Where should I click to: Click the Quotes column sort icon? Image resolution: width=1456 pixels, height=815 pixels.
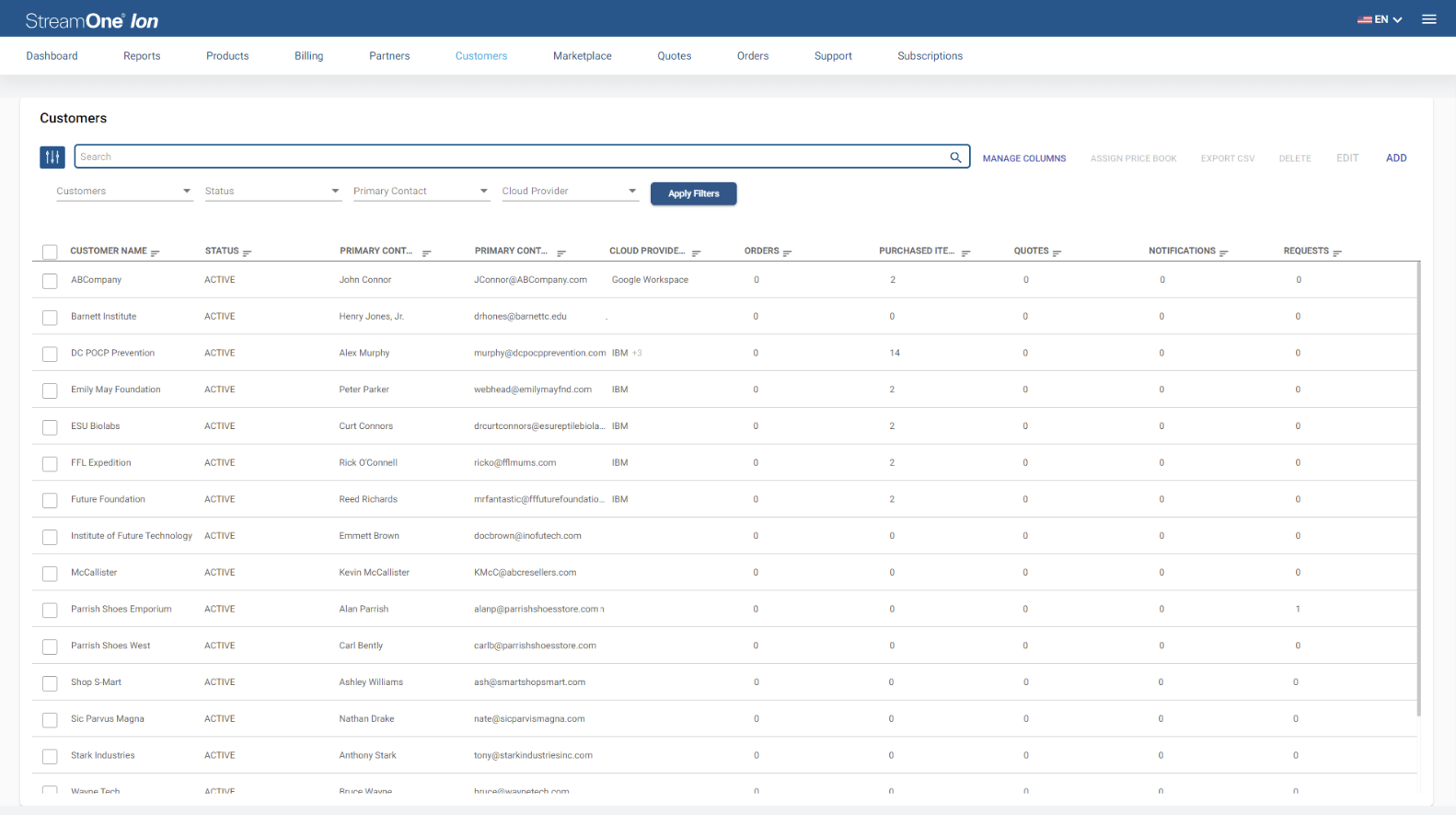click(x=1057, y=252)
